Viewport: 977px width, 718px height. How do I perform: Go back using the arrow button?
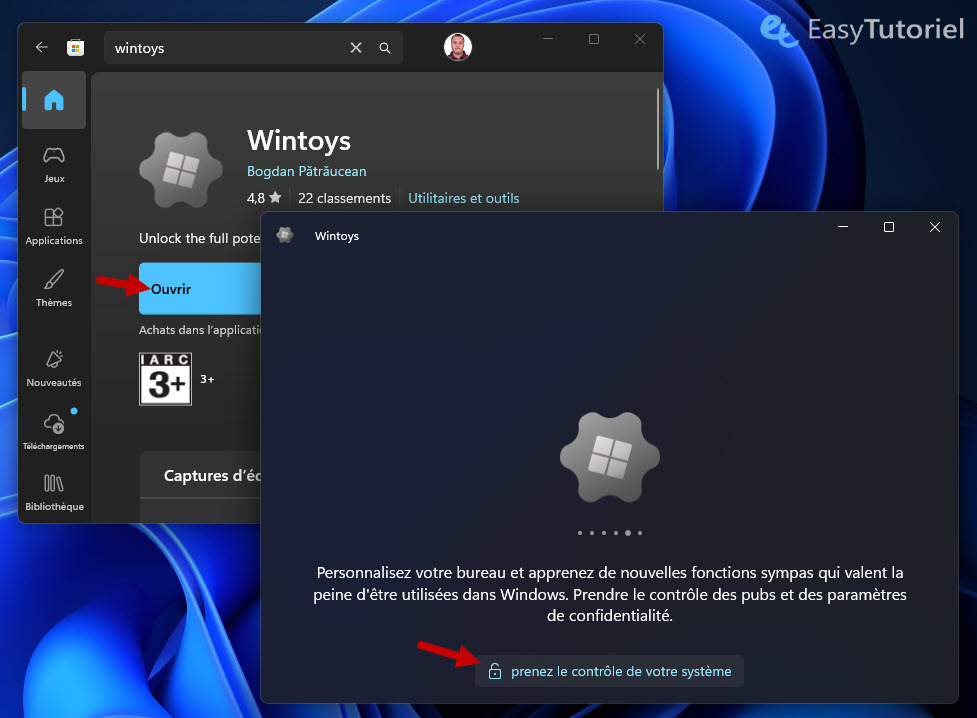click(40, 47)
